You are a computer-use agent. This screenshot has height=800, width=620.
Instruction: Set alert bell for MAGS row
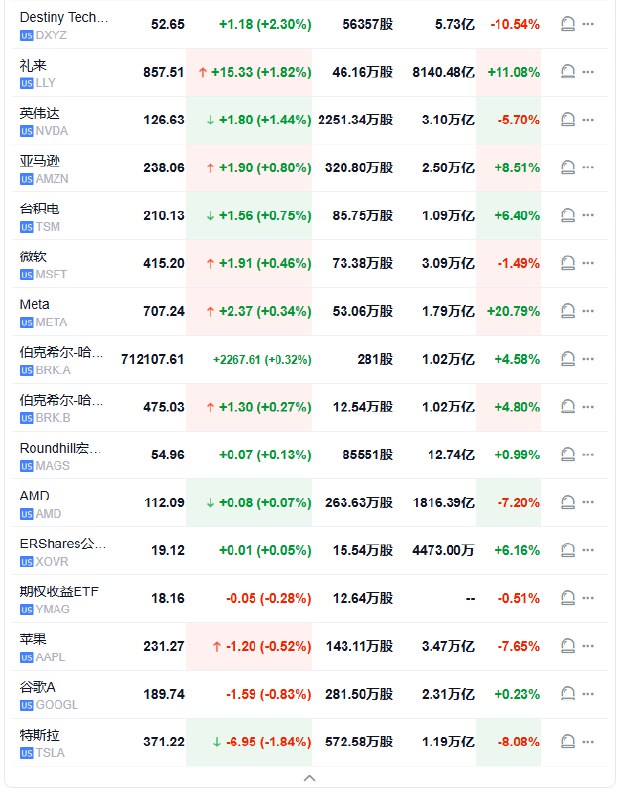[567, 455]
